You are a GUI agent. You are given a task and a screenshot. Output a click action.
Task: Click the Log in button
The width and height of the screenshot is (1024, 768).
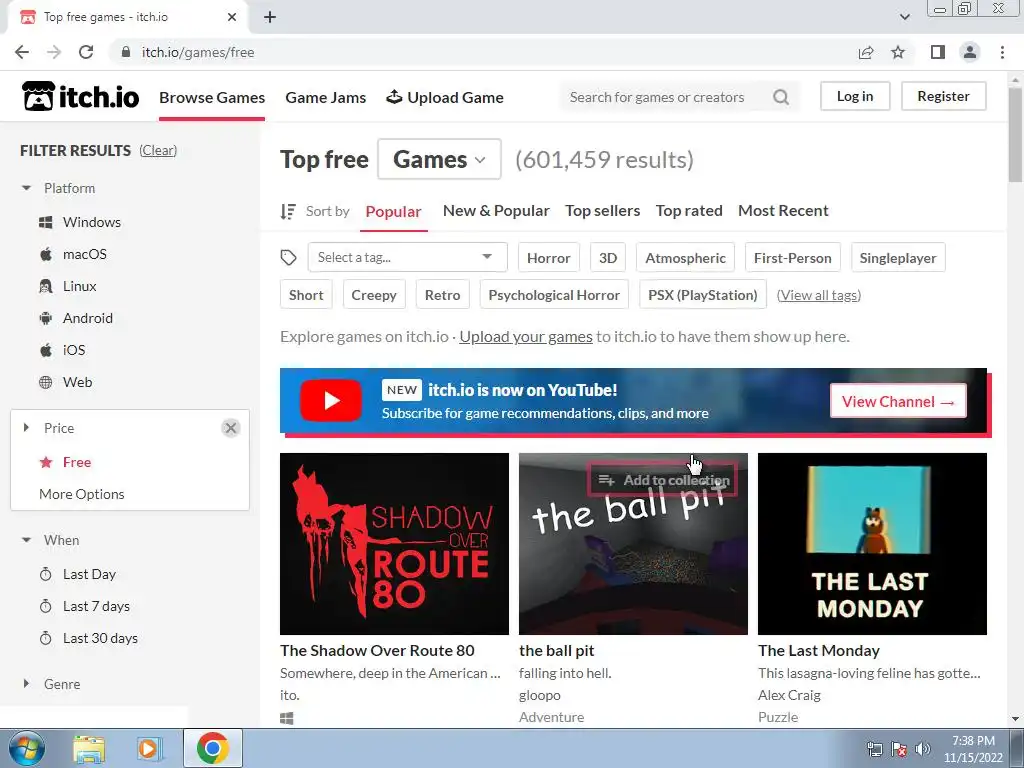(855, 97)
